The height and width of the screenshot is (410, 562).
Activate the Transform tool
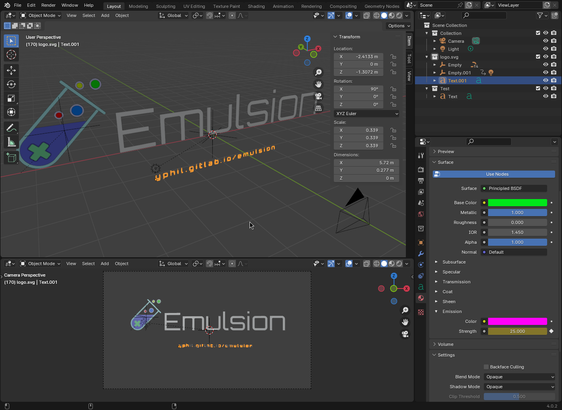click(11, 112)
